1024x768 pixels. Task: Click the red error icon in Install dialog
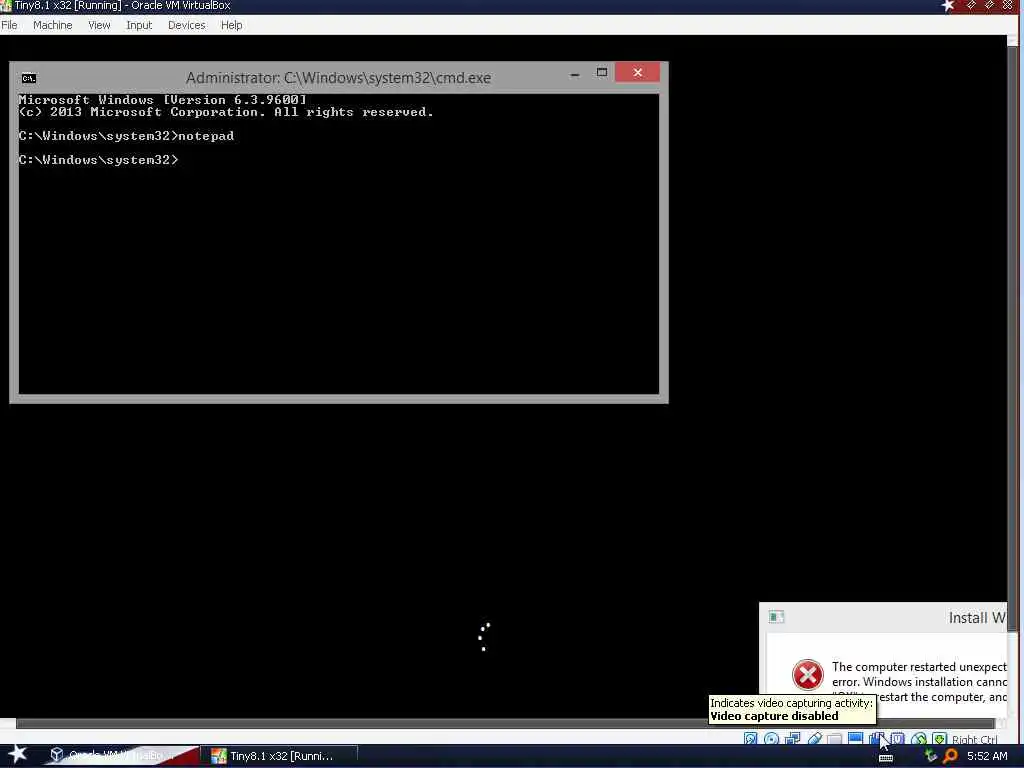click(808, 675)
